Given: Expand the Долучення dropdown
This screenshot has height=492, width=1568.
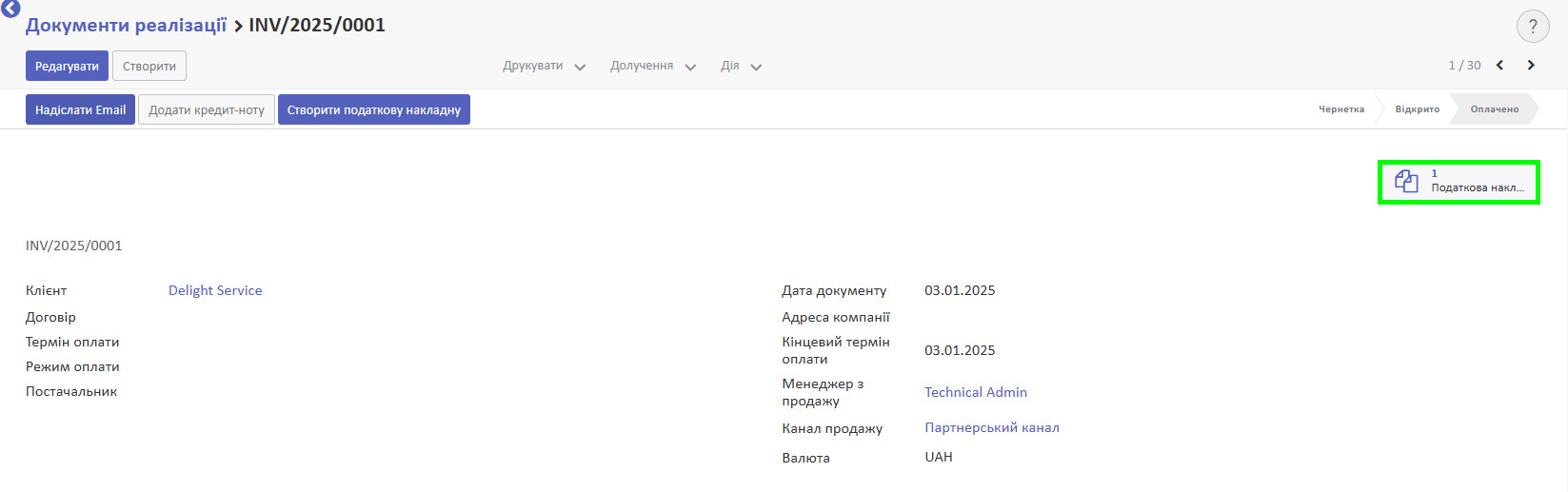Looking at the screenshot, I should click(x=653, y=67).
